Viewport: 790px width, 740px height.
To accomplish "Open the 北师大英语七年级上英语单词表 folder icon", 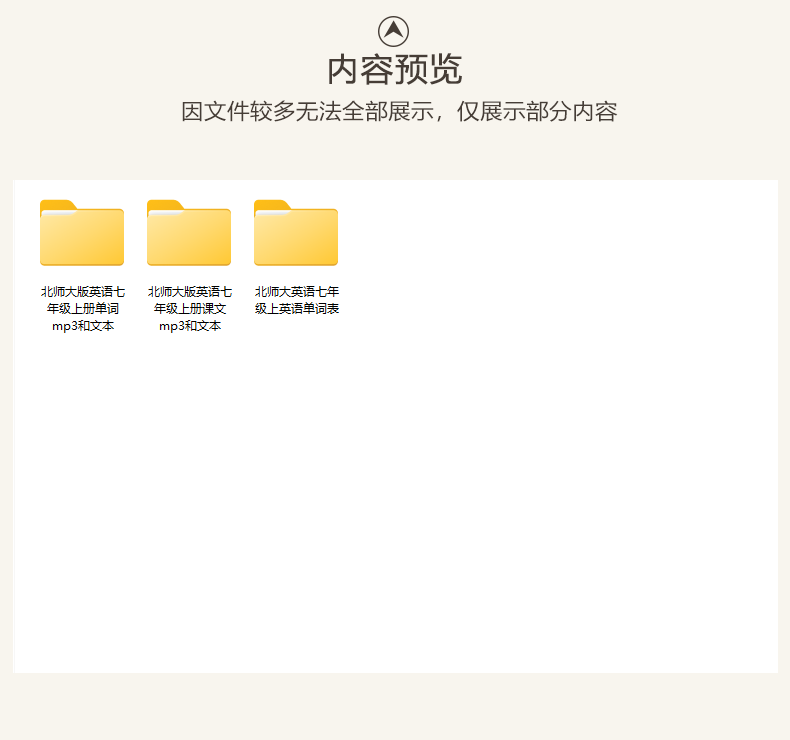I will click(x=296, y=233).
